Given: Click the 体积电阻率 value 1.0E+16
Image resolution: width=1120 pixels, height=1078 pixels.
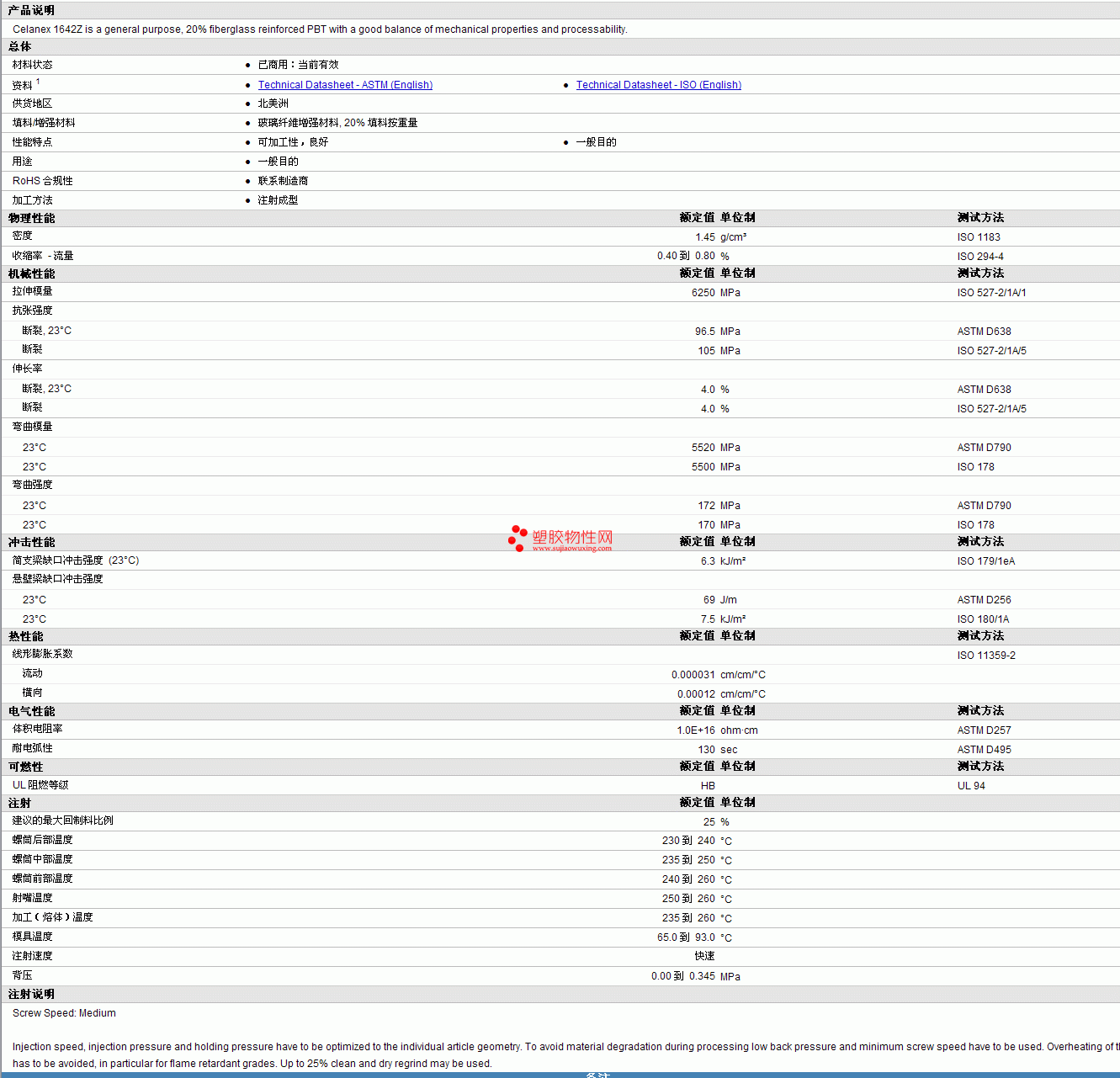Looking at the screenshot, I should [x=695, y=730].
